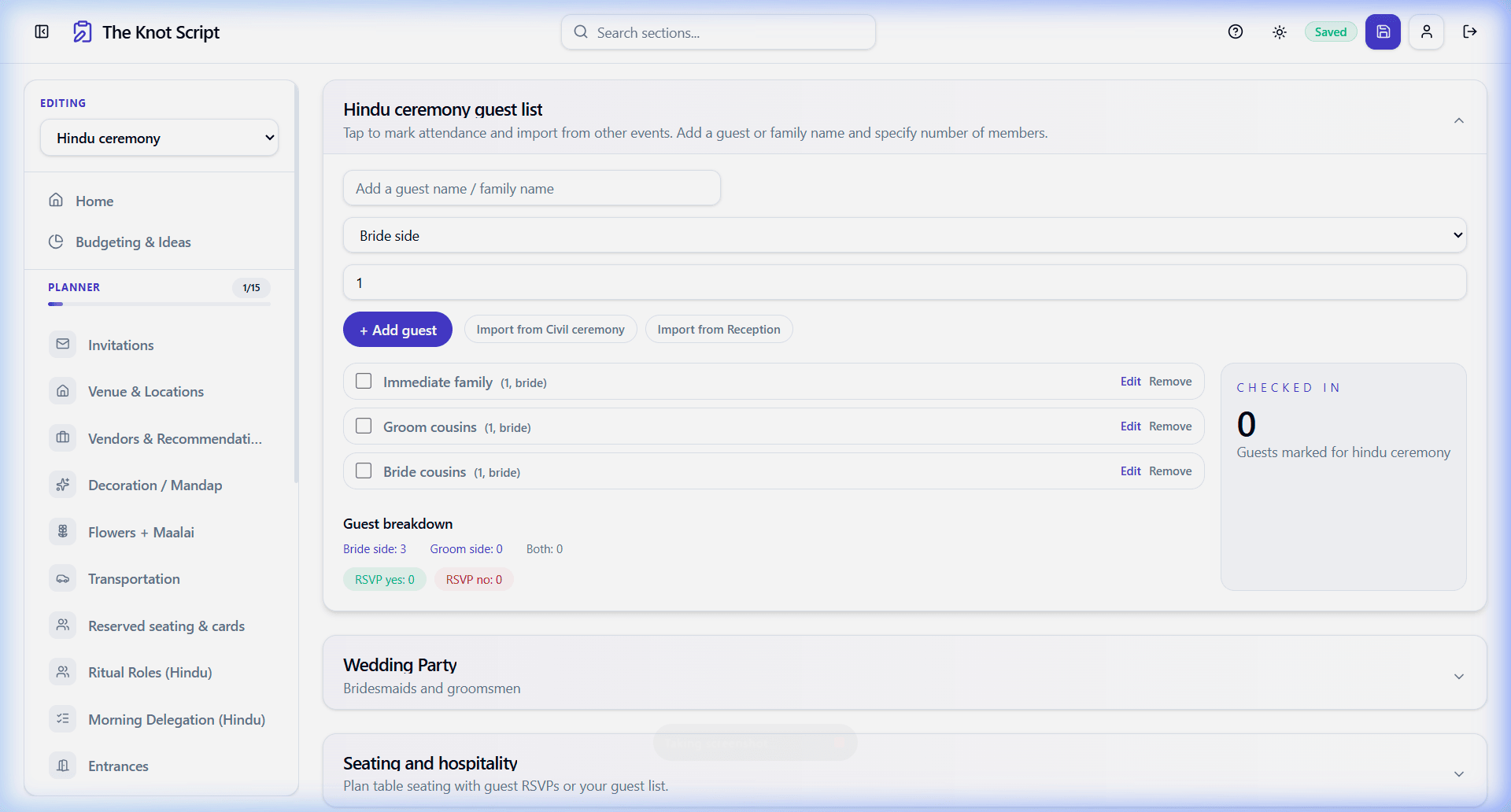Viewport: 1511px width, 812px height.
Task: Mark Groom cousins as attending
Action: click(364, 426)
